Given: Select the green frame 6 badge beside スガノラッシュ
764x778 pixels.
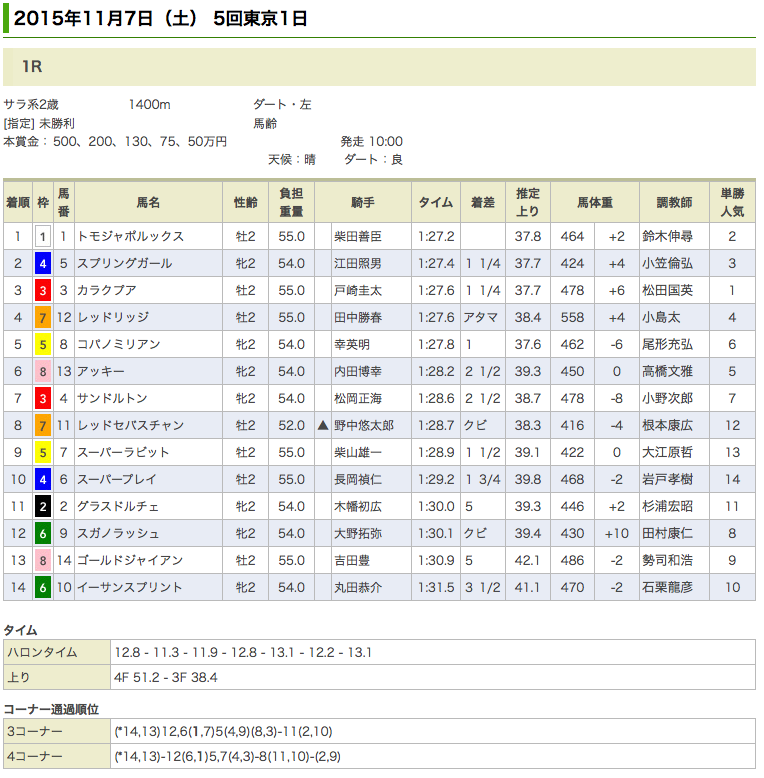Looking at the screenshot, I should 42,534.
